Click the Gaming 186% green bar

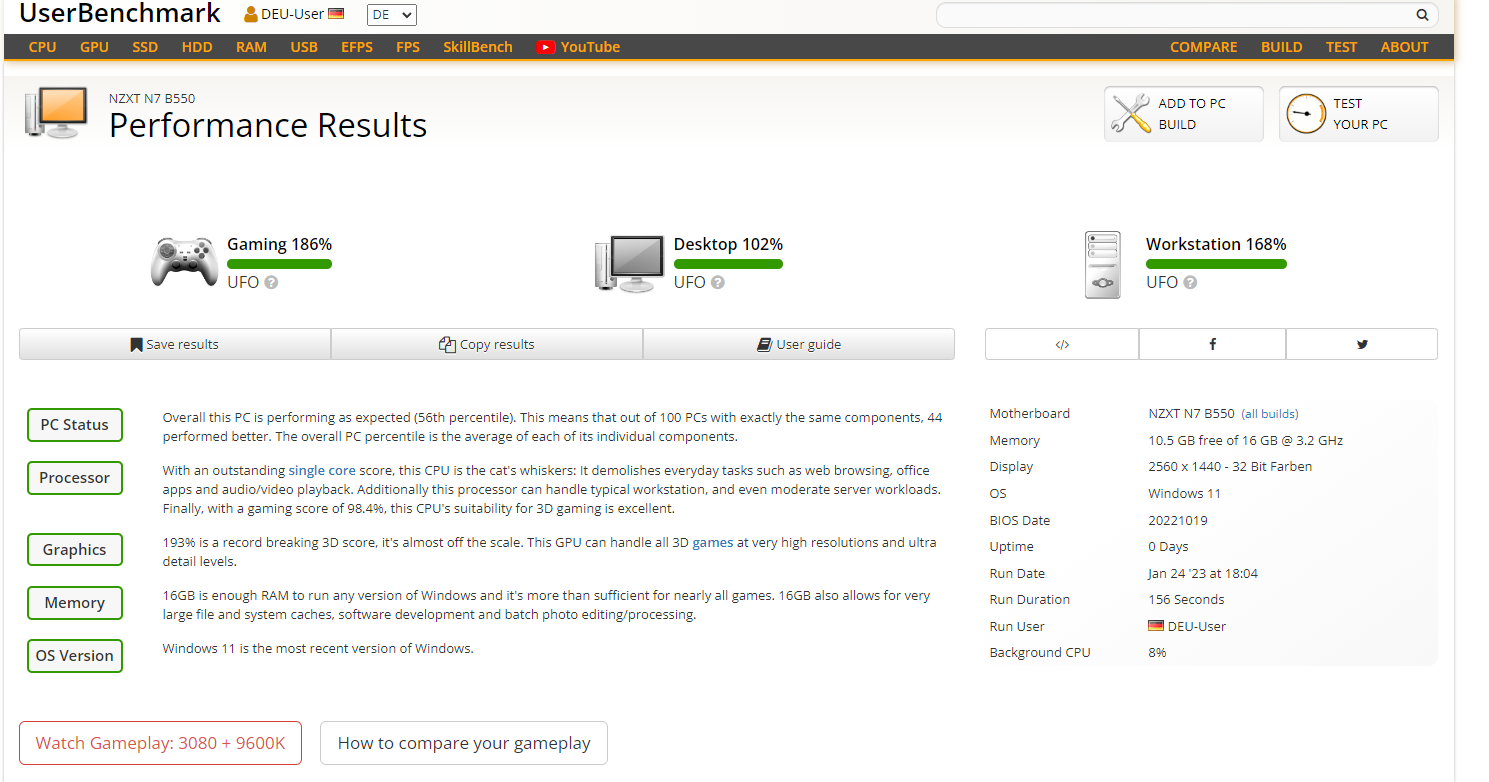pos(279,264)
